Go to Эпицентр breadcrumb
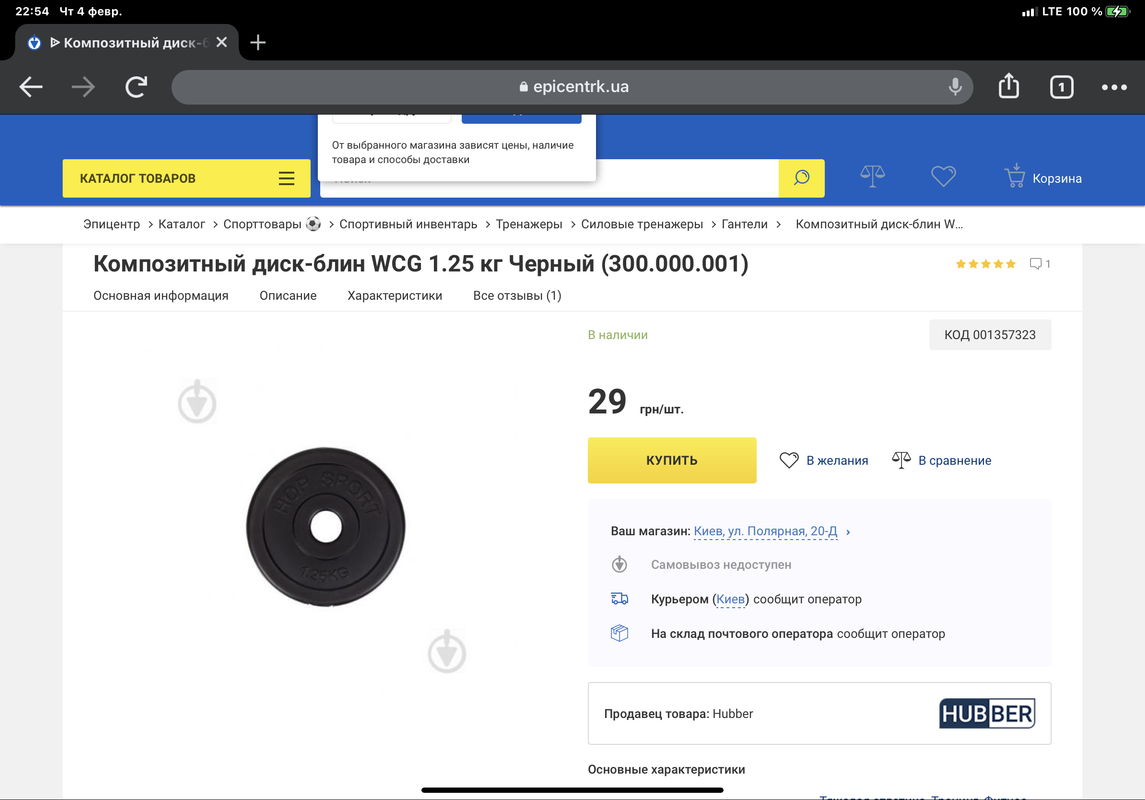1145x800 pixels. point(112,224)
